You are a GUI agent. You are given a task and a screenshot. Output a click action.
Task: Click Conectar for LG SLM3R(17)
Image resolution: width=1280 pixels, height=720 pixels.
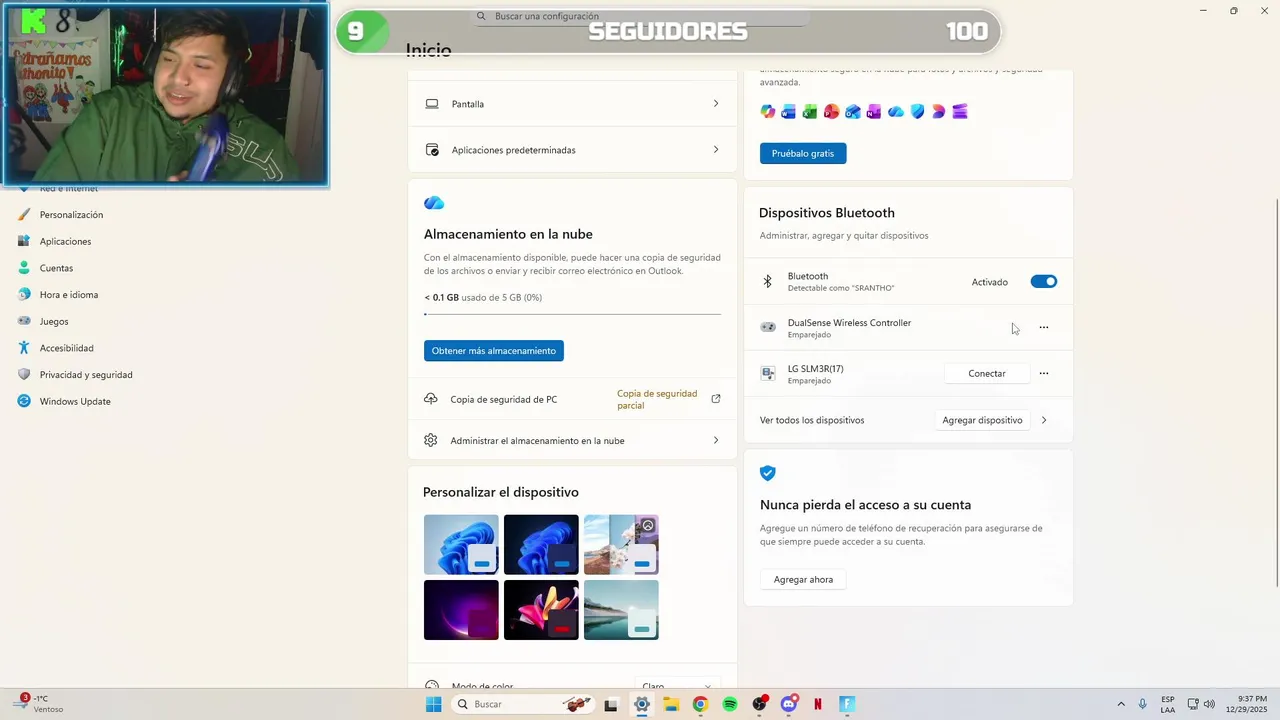(x=987, y=374)
